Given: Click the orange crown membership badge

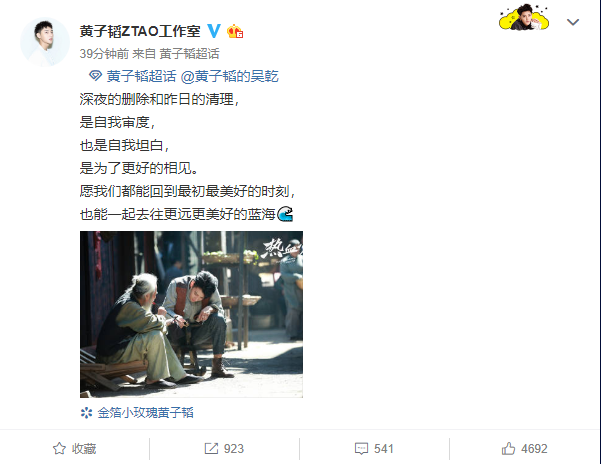Looking at the screenshot, I should pos(235,31).
